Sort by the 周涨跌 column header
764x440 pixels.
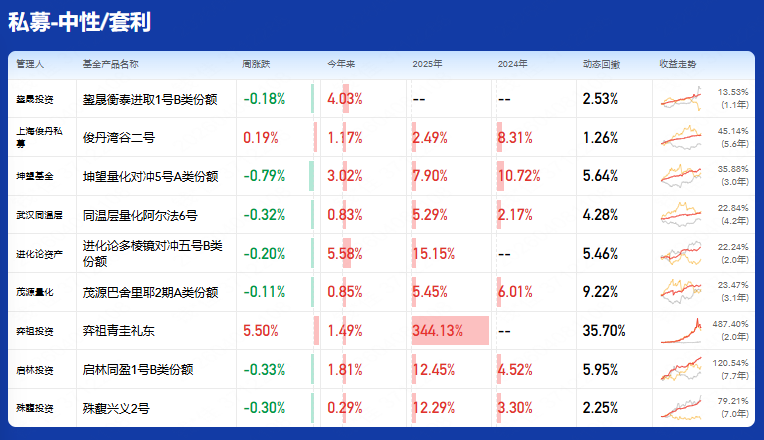point(258,64)
